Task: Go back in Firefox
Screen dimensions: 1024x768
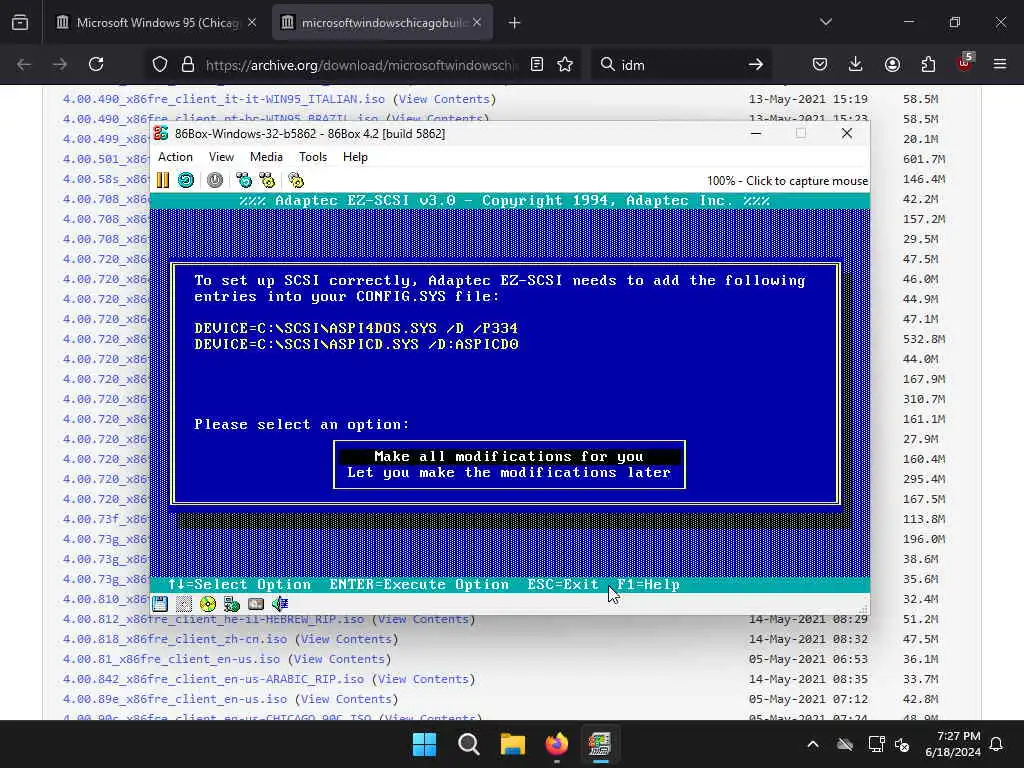Action: (x=24, y=64)
